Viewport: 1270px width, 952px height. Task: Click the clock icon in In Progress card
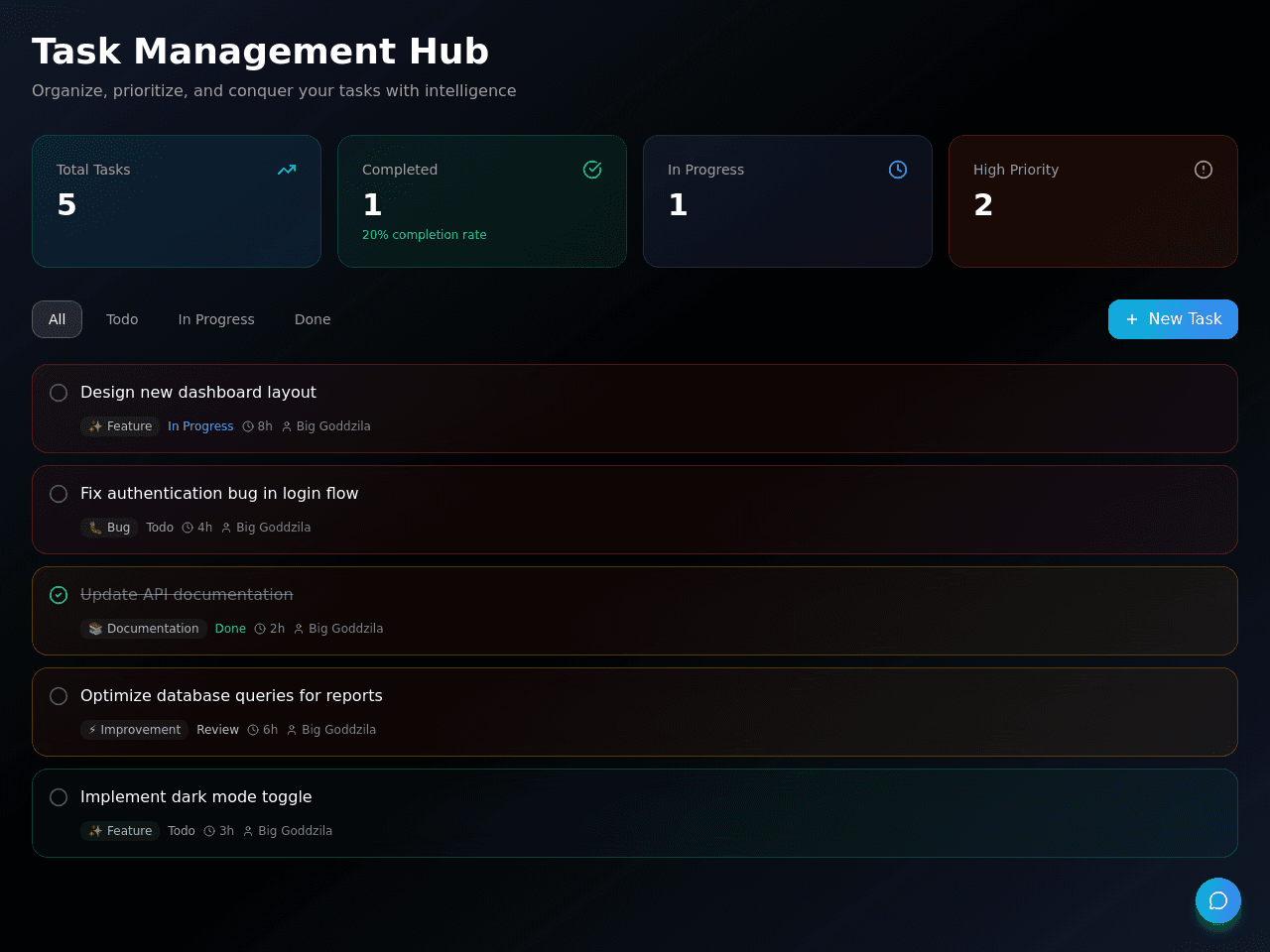click(x=898, y=170)
